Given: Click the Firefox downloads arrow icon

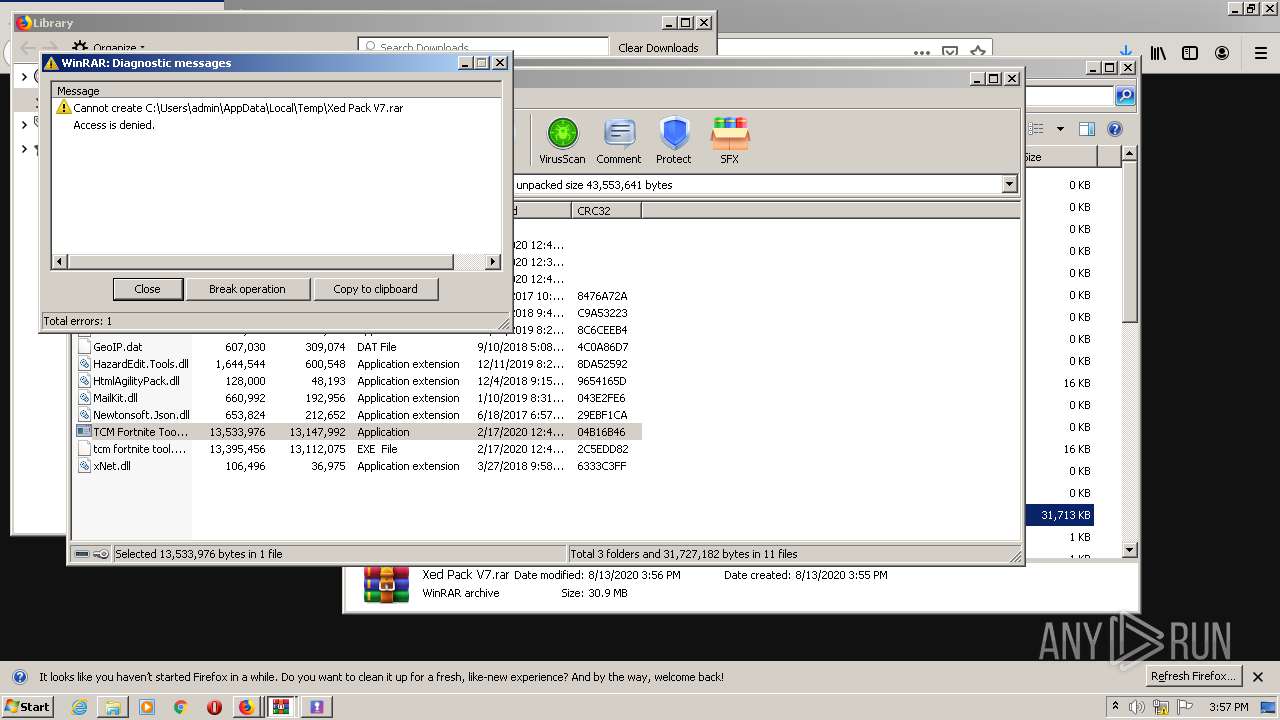Looking at the screenshot, I should (1126, 51).
